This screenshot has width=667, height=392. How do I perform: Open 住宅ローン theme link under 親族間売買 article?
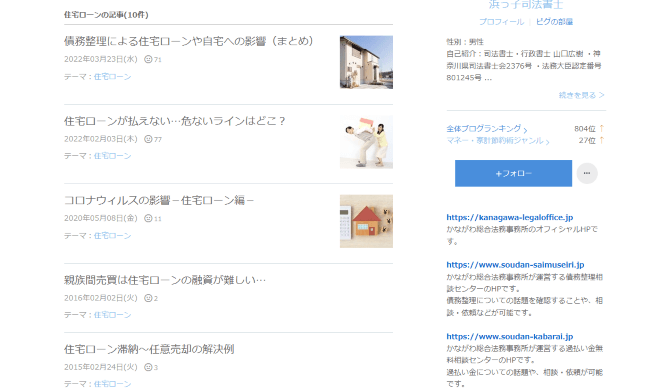112,315
